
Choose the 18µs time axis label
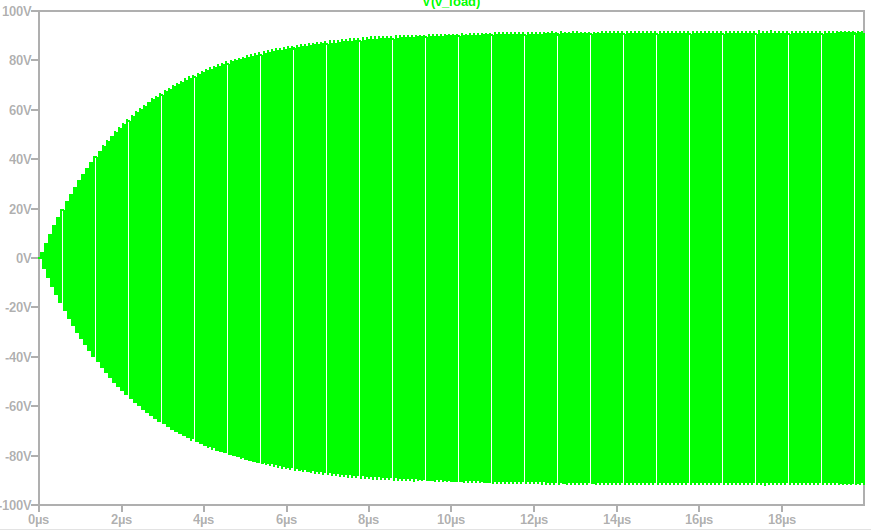click(781, 520)
